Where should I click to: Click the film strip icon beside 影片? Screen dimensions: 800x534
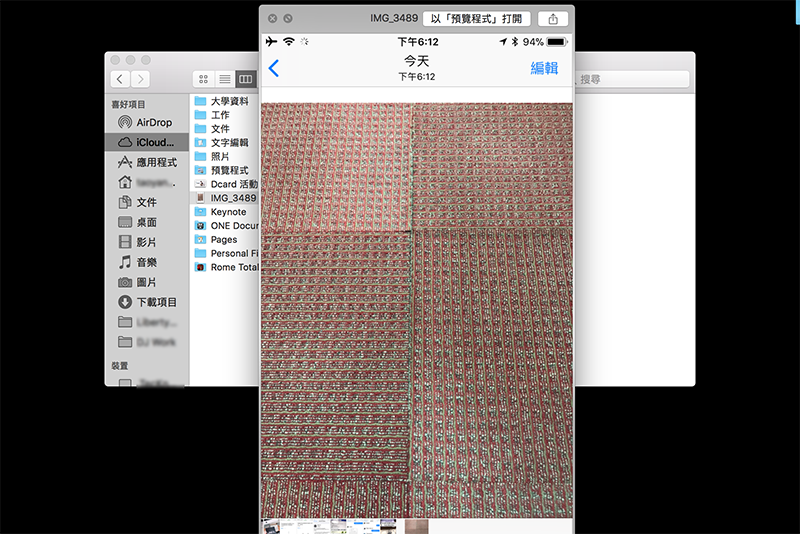pos(125,242)
